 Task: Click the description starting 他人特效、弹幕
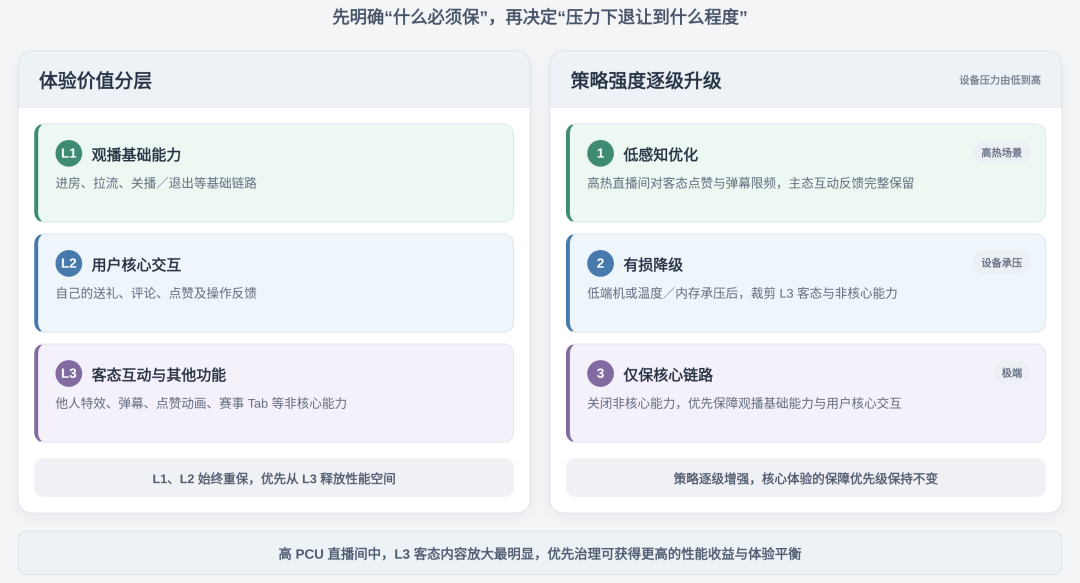pos(201,403)
